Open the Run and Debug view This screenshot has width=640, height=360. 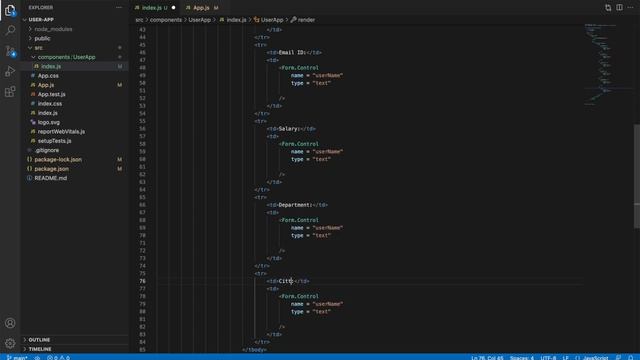click(x=10, y=71)
